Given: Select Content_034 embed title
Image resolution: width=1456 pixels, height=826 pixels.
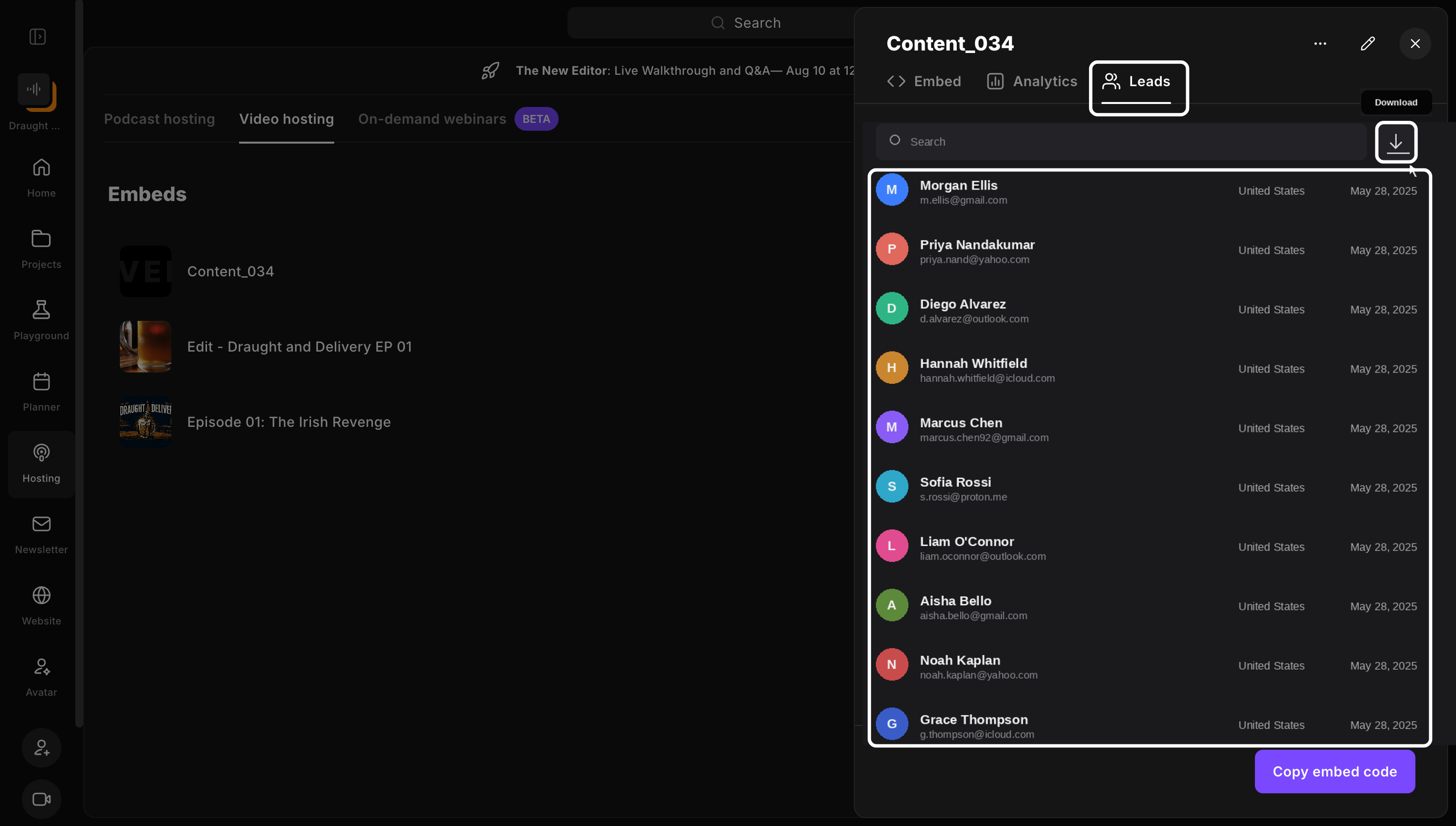Looking at the screenshot, I should tap(230, 272).
